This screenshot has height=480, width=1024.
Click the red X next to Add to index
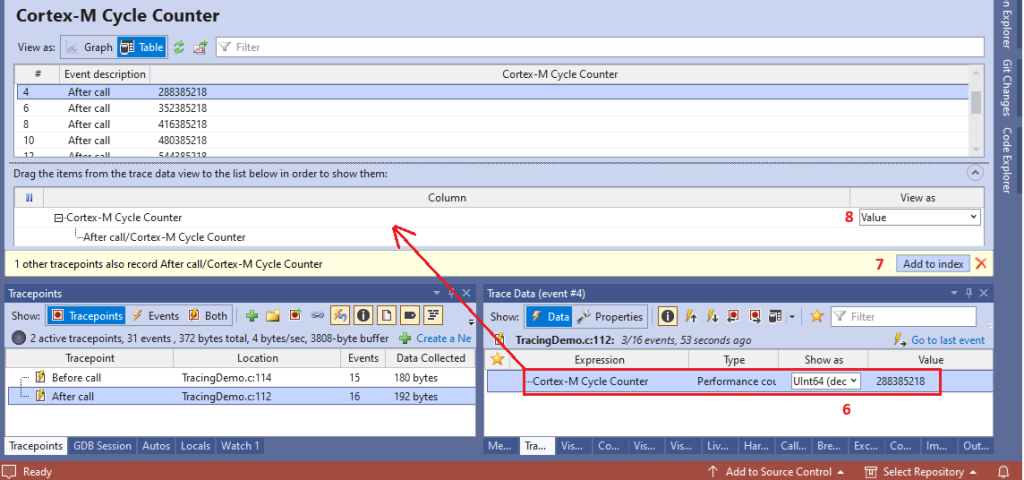[981, 264]
